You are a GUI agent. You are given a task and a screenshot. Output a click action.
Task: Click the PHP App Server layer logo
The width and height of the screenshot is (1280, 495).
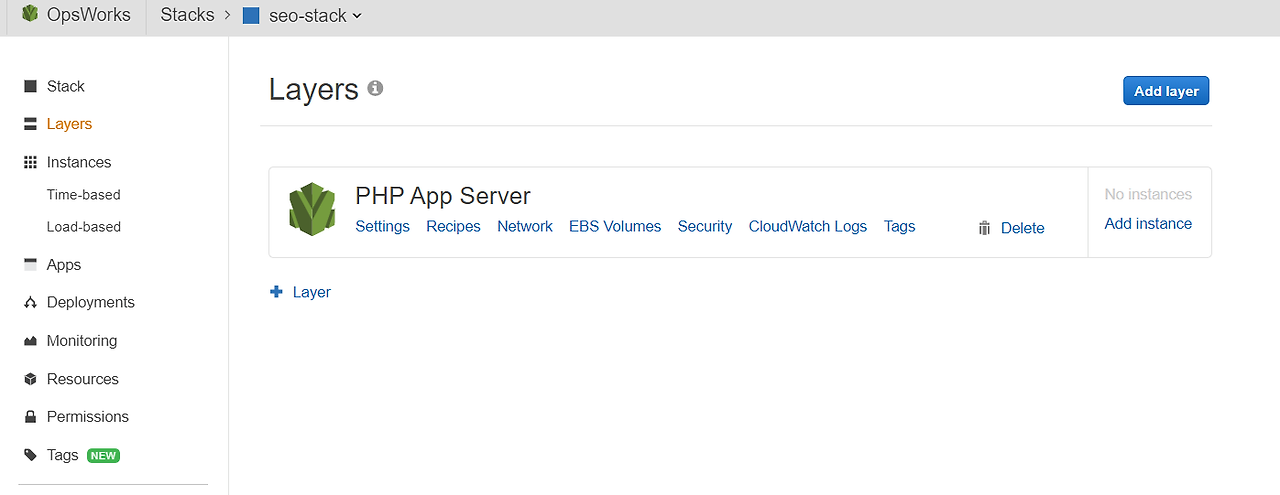point(312,208)
